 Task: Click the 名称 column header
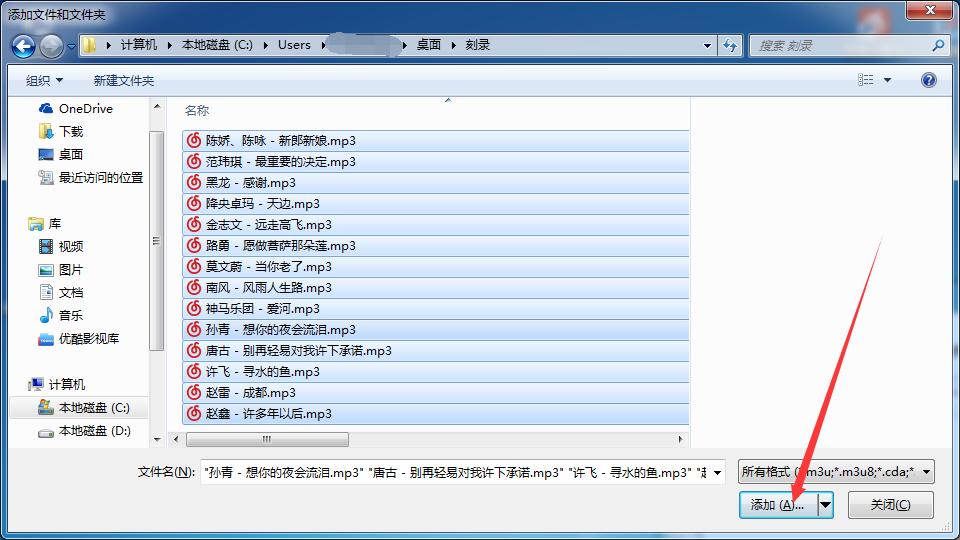pyautogui.click(x=197, y=111)
